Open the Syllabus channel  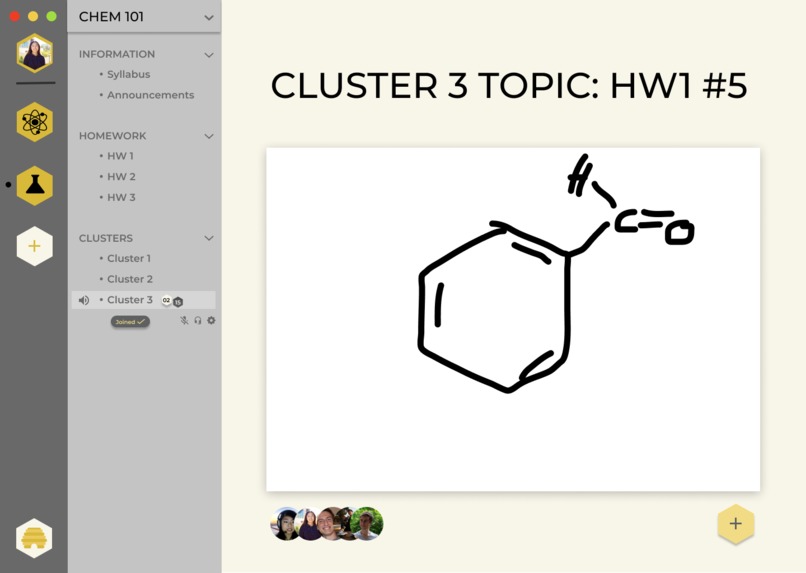click(129, 75)
